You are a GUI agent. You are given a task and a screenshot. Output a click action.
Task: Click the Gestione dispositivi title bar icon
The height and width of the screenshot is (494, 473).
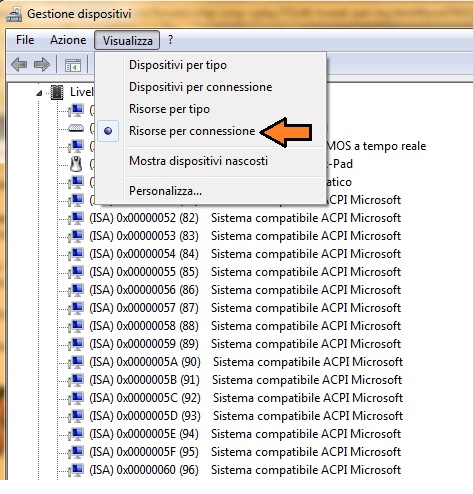(x=14, y=14)
